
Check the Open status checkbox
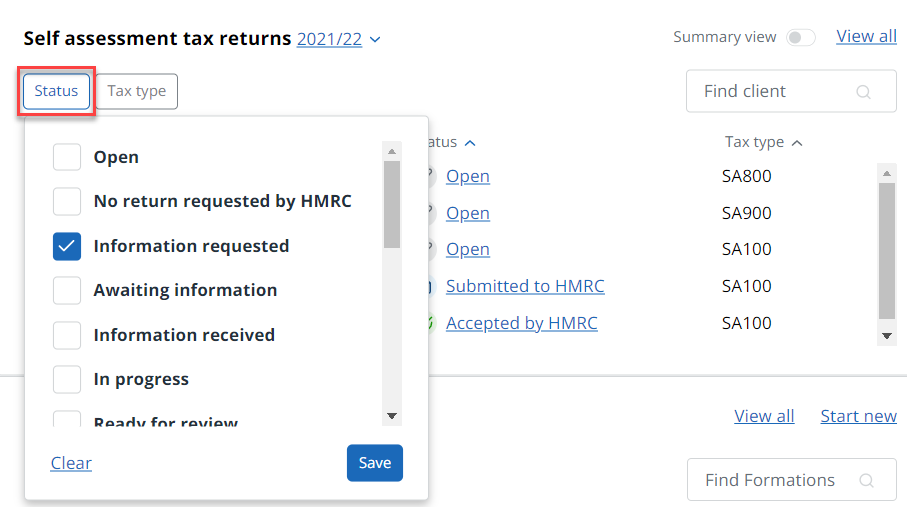[67, 157]
